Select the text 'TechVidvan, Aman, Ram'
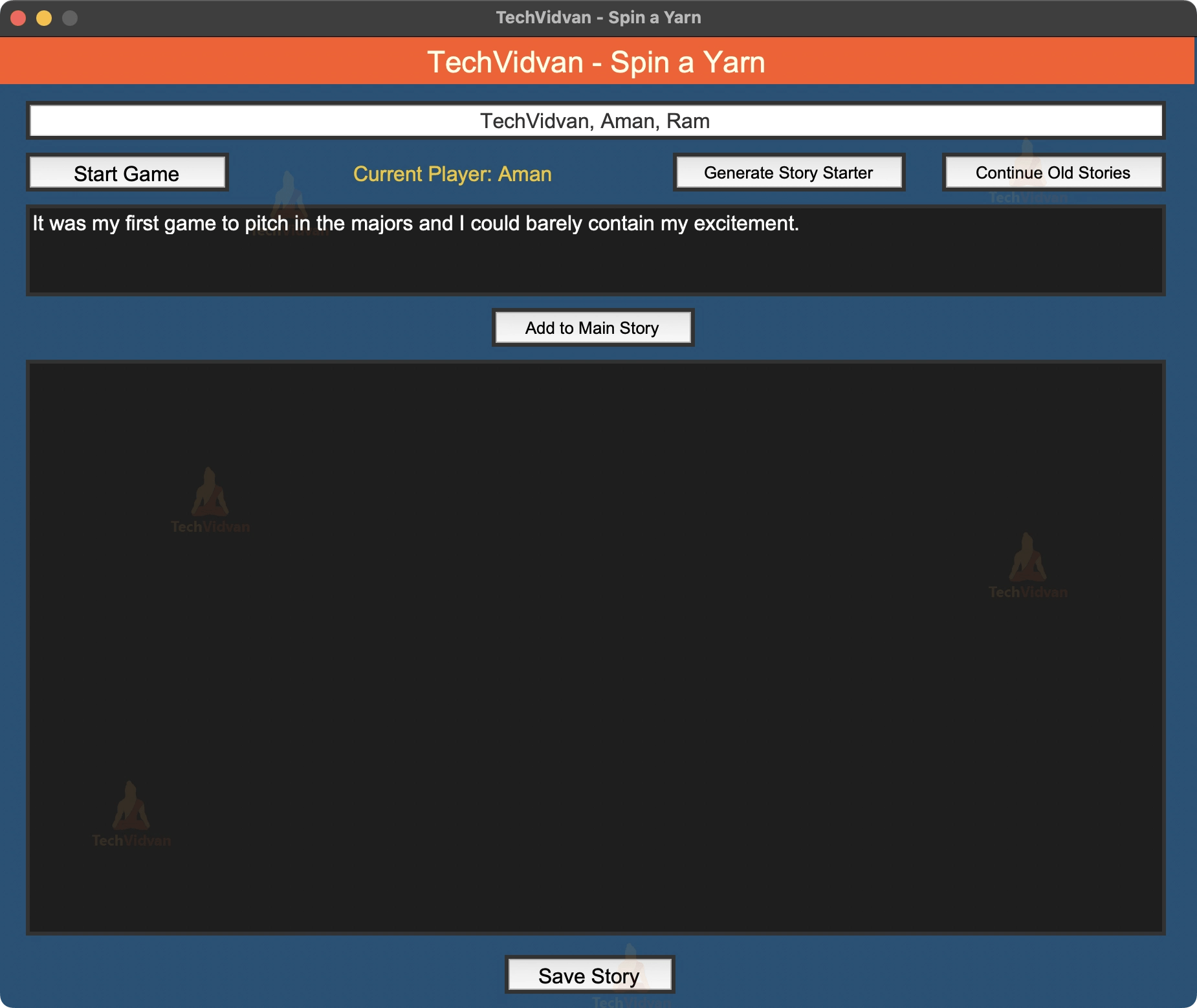 coord(595,120)
